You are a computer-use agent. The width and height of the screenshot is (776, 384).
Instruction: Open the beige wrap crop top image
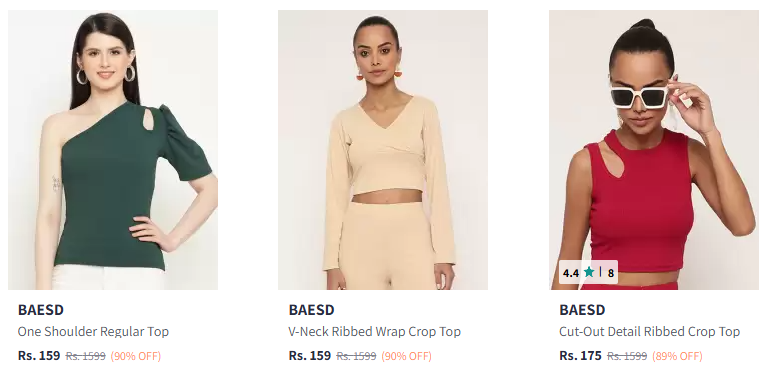(x=383, y=150)
